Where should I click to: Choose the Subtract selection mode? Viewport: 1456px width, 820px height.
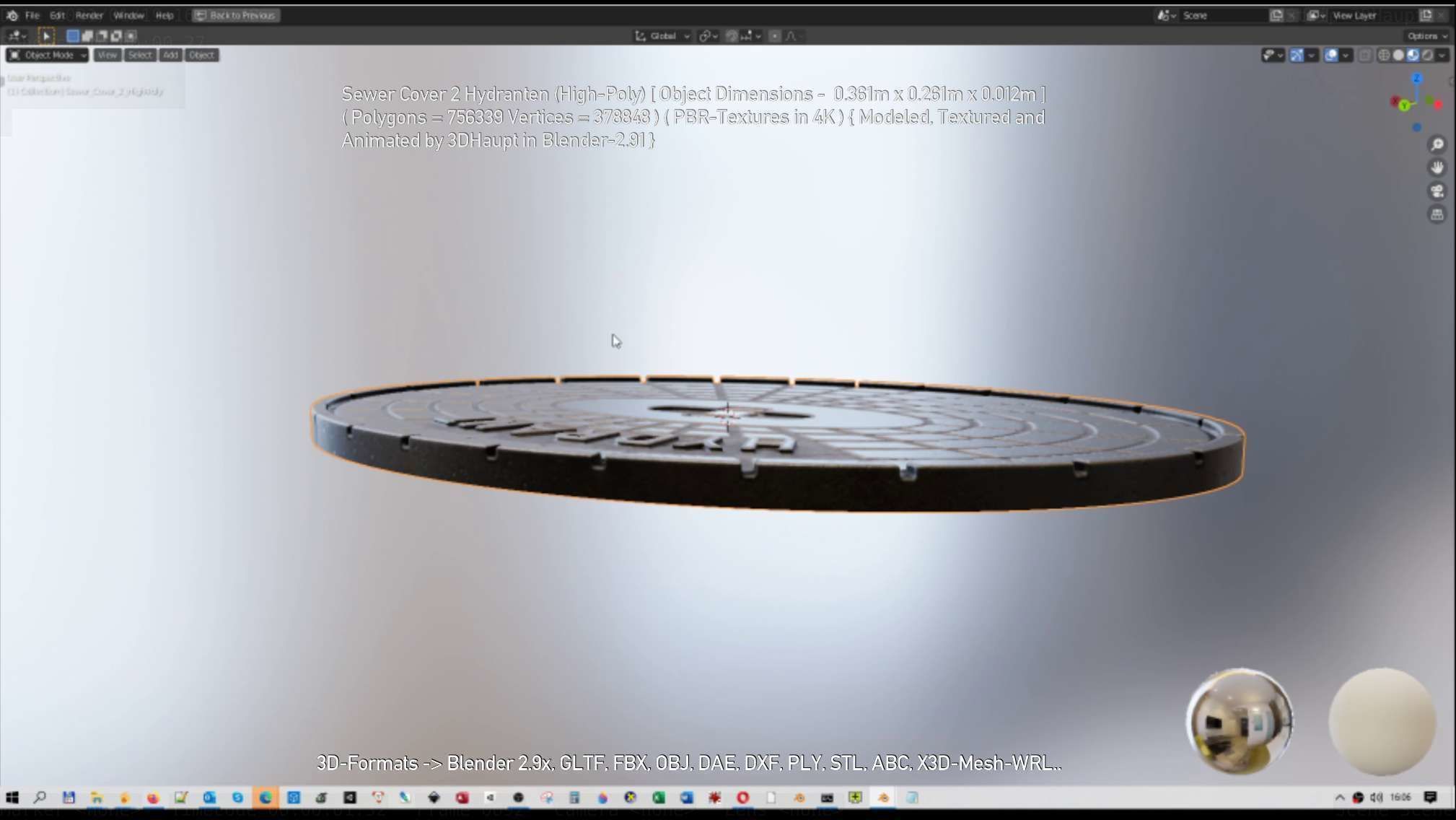102,35
